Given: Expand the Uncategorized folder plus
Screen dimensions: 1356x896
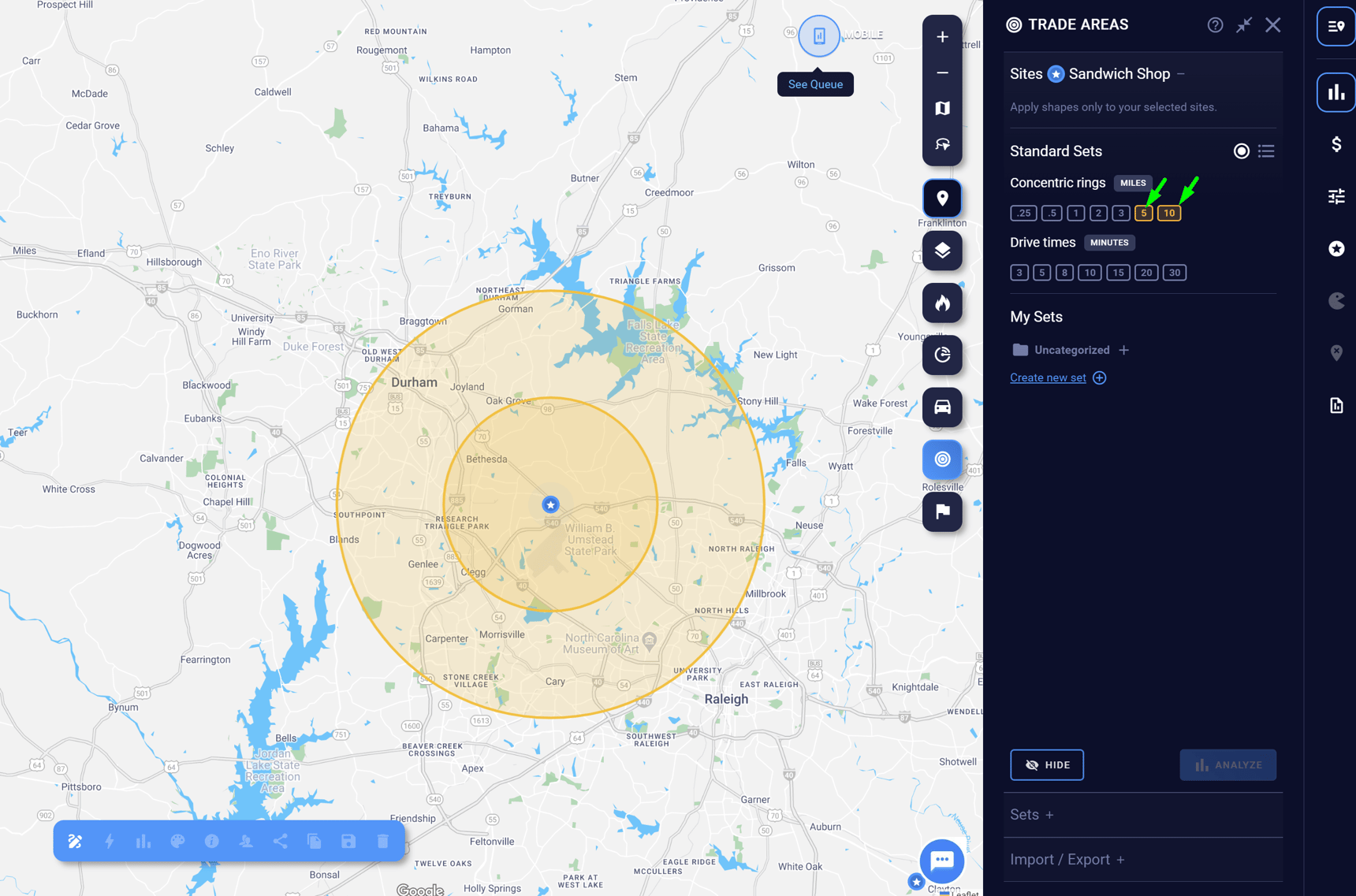Looking at the screenshot, I should coord(1124,350).
